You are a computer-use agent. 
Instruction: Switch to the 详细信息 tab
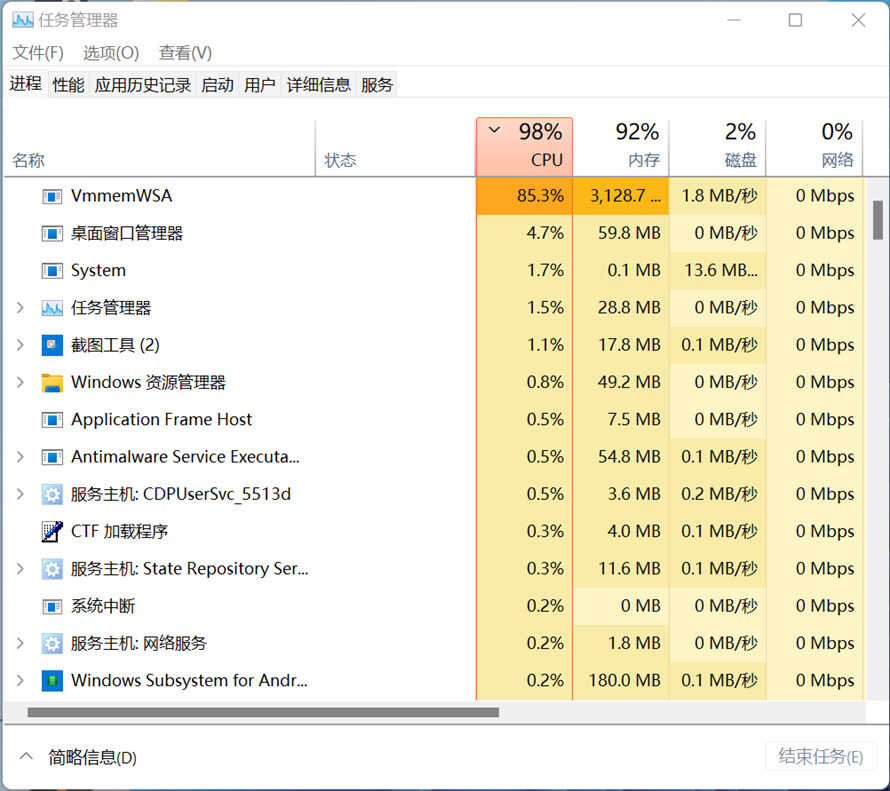pos(318,85)
